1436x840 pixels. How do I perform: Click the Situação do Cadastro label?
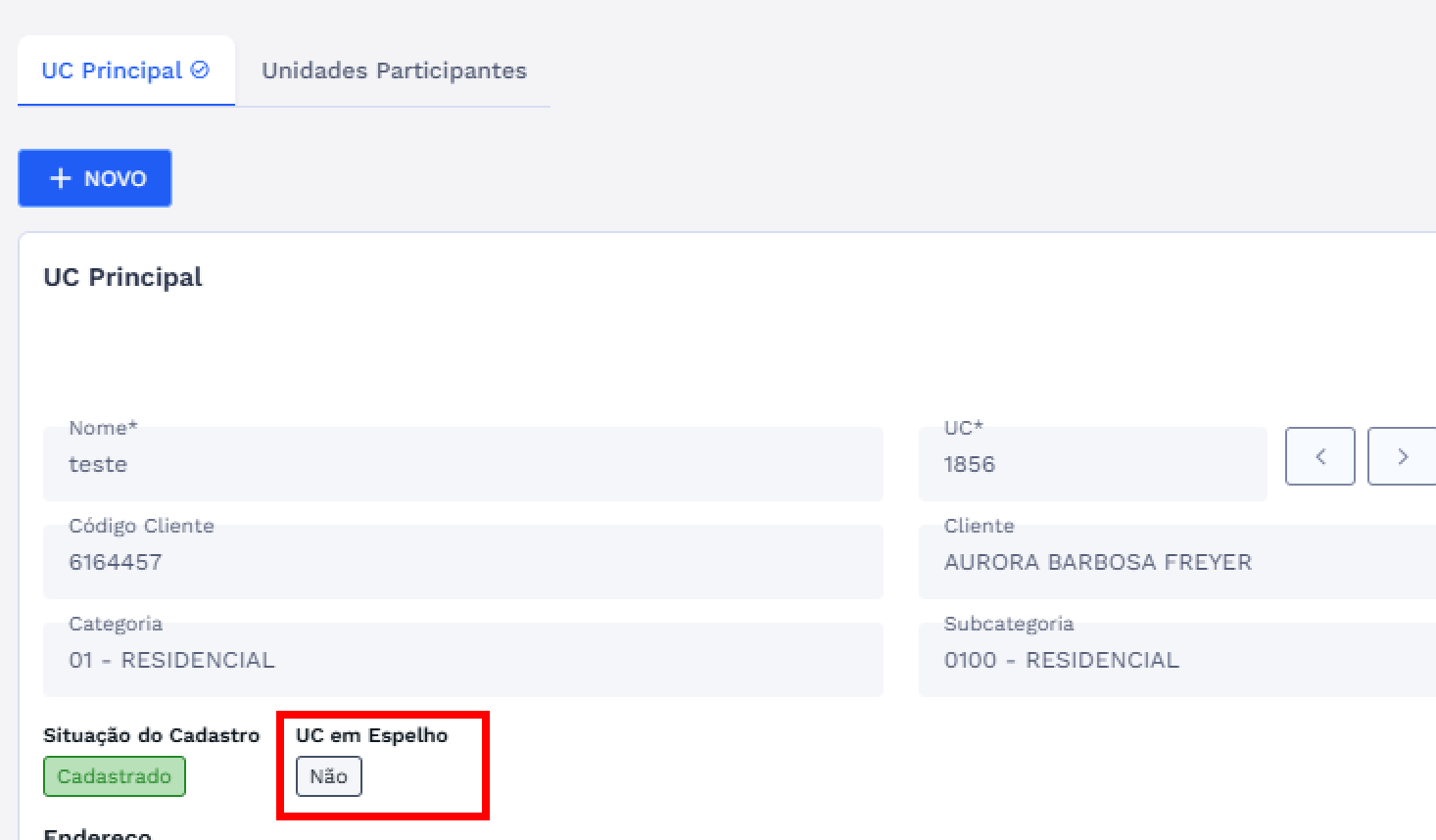tap(151, 735)
